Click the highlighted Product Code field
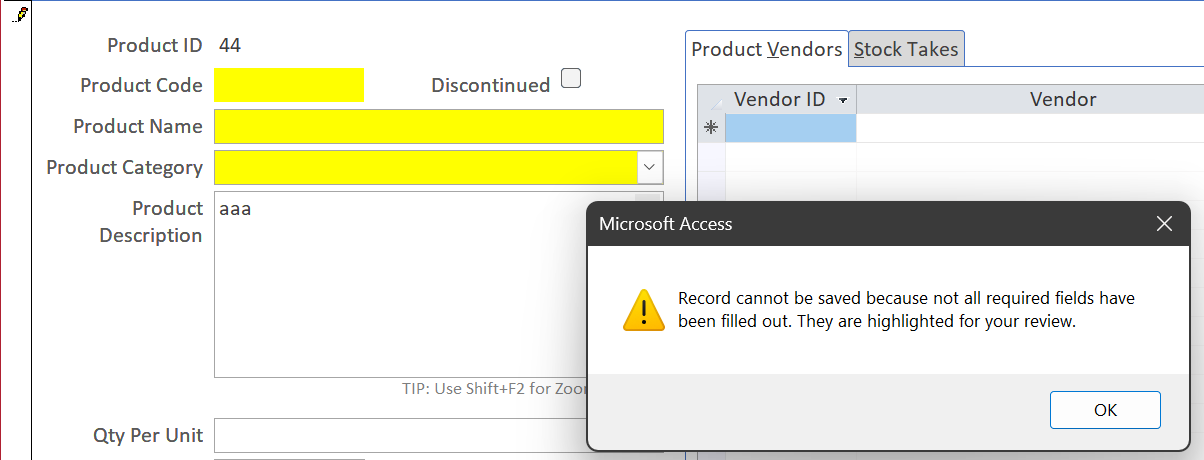Viewport: 1204px width, 460px height. [289, 85]
